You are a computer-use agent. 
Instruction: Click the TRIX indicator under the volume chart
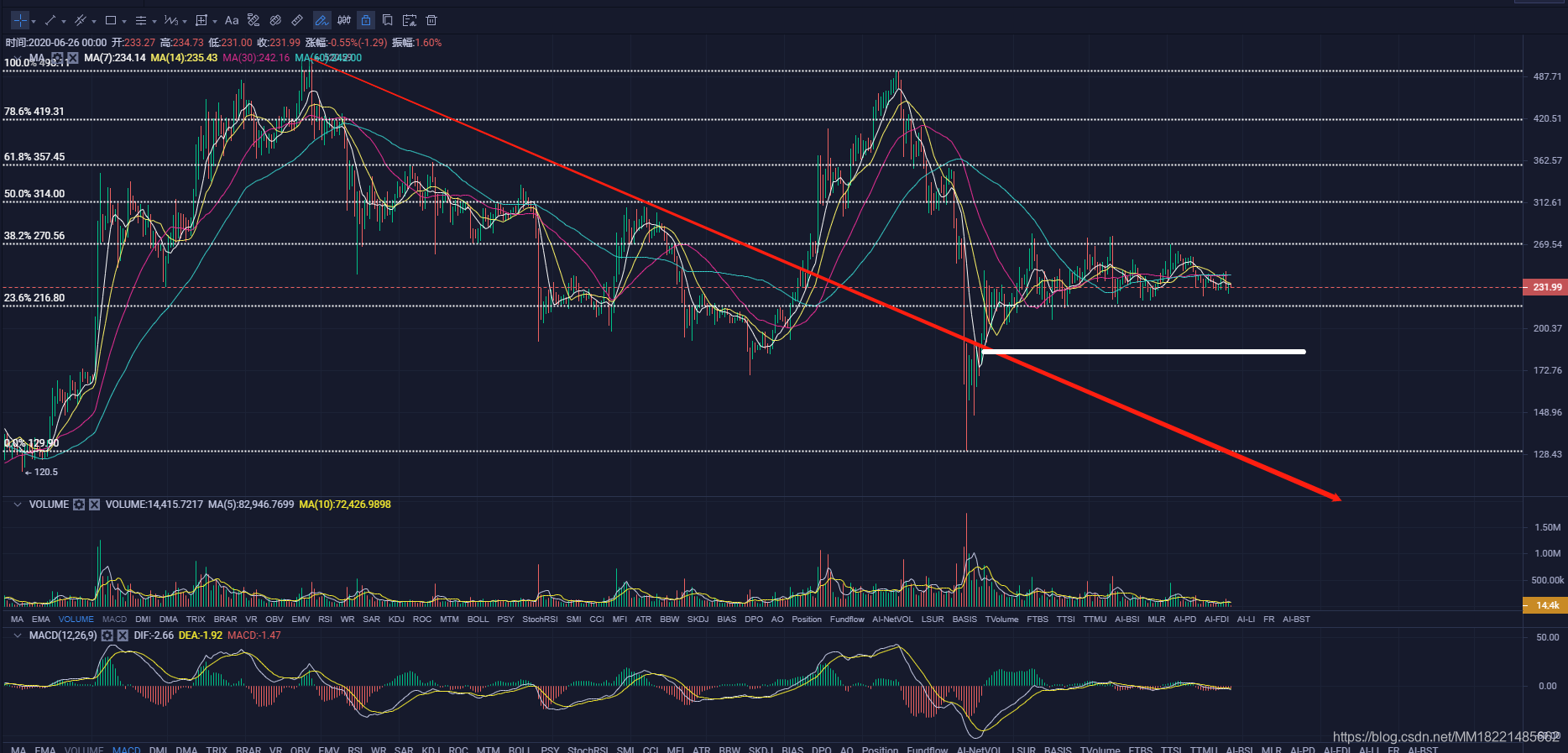[196, 620]
